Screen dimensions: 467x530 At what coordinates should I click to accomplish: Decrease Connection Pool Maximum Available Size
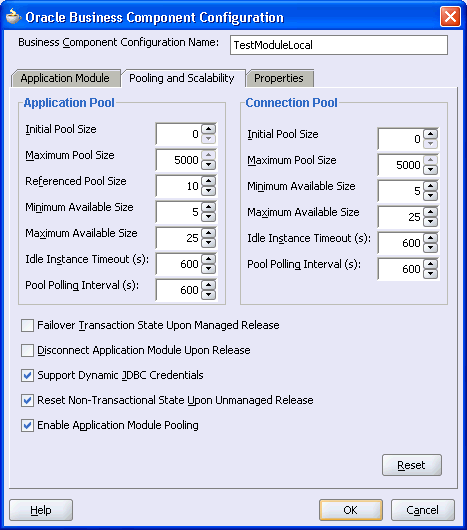[x=431, y=222]
